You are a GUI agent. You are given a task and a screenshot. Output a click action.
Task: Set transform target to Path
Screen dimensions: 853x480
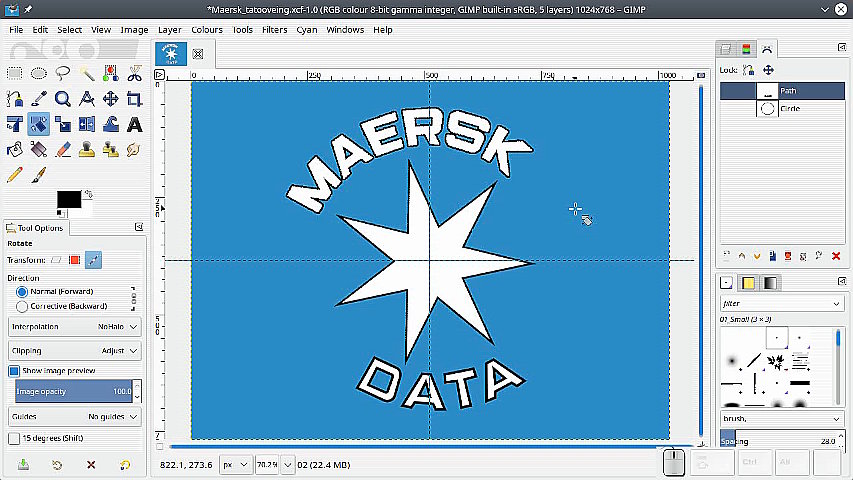(x=93, y=260)
